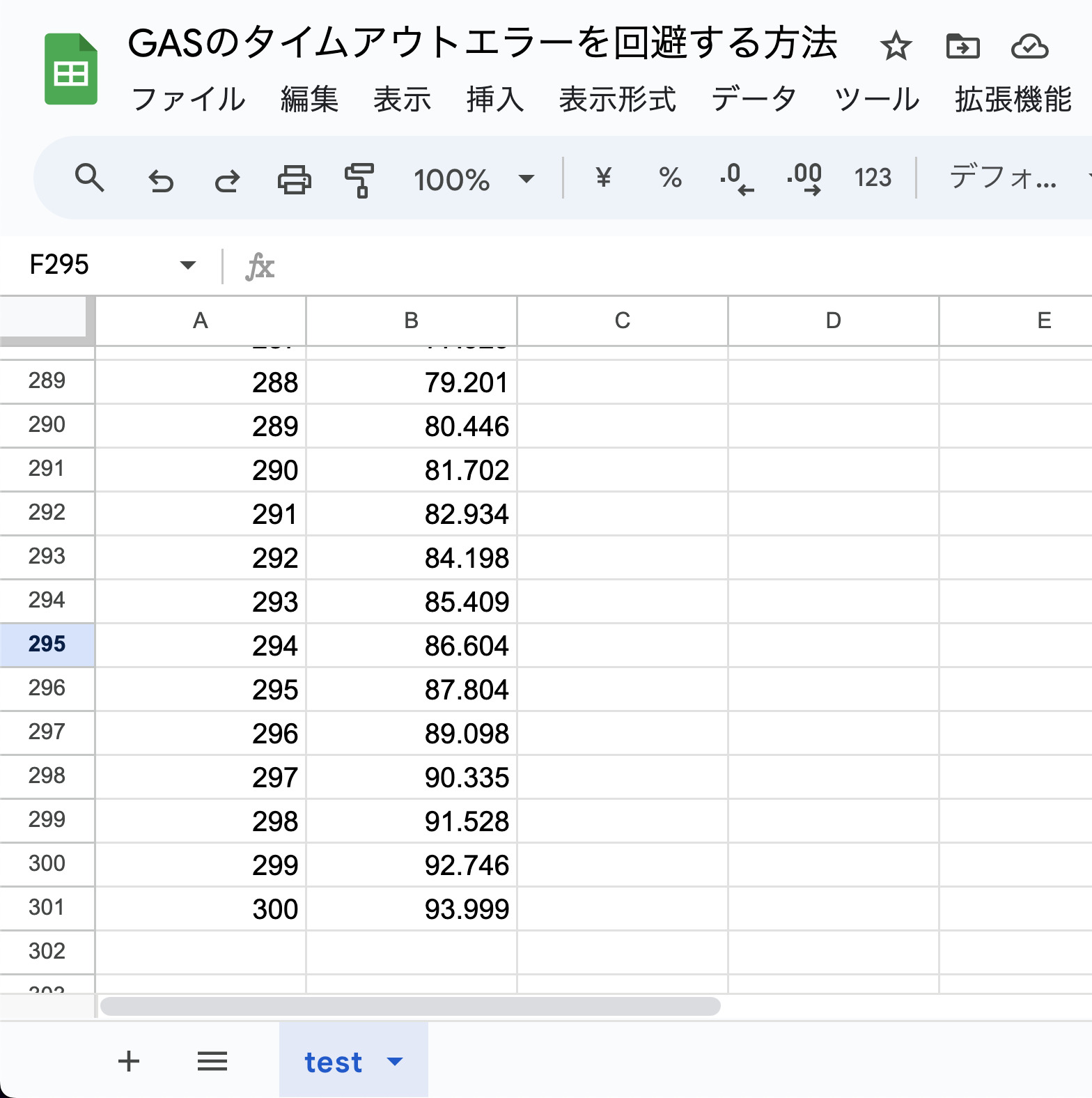Click cell containing 85.409
This screenshot has height=1098, width=1092.
tap(412, 601)
